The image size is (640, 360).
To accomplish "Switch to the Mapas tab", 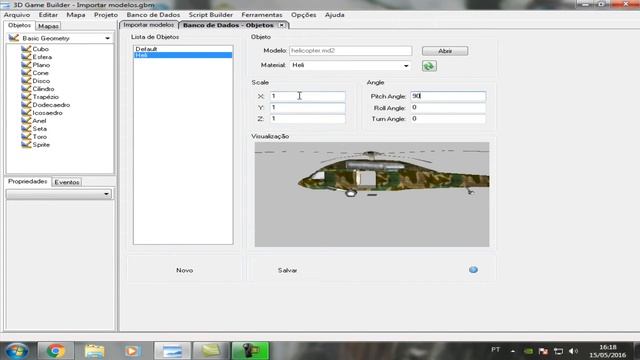I will [x=48, y=26].
